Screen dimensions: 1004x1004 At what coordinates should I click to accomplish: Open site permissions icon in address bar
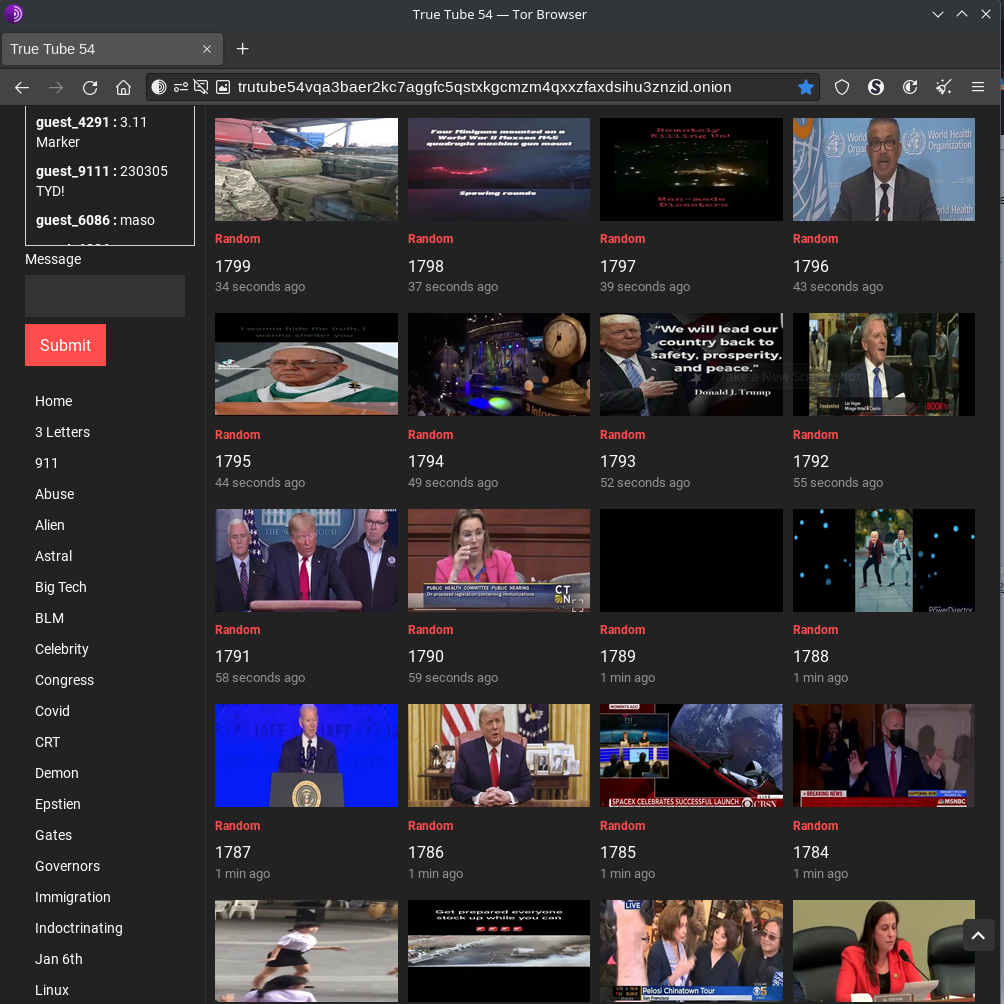181,87
